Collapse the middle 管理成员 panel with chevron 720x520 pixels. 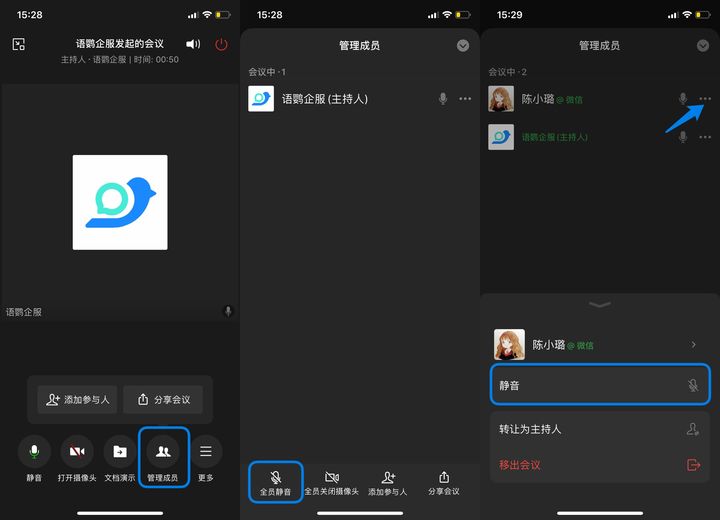pos(462,46)
